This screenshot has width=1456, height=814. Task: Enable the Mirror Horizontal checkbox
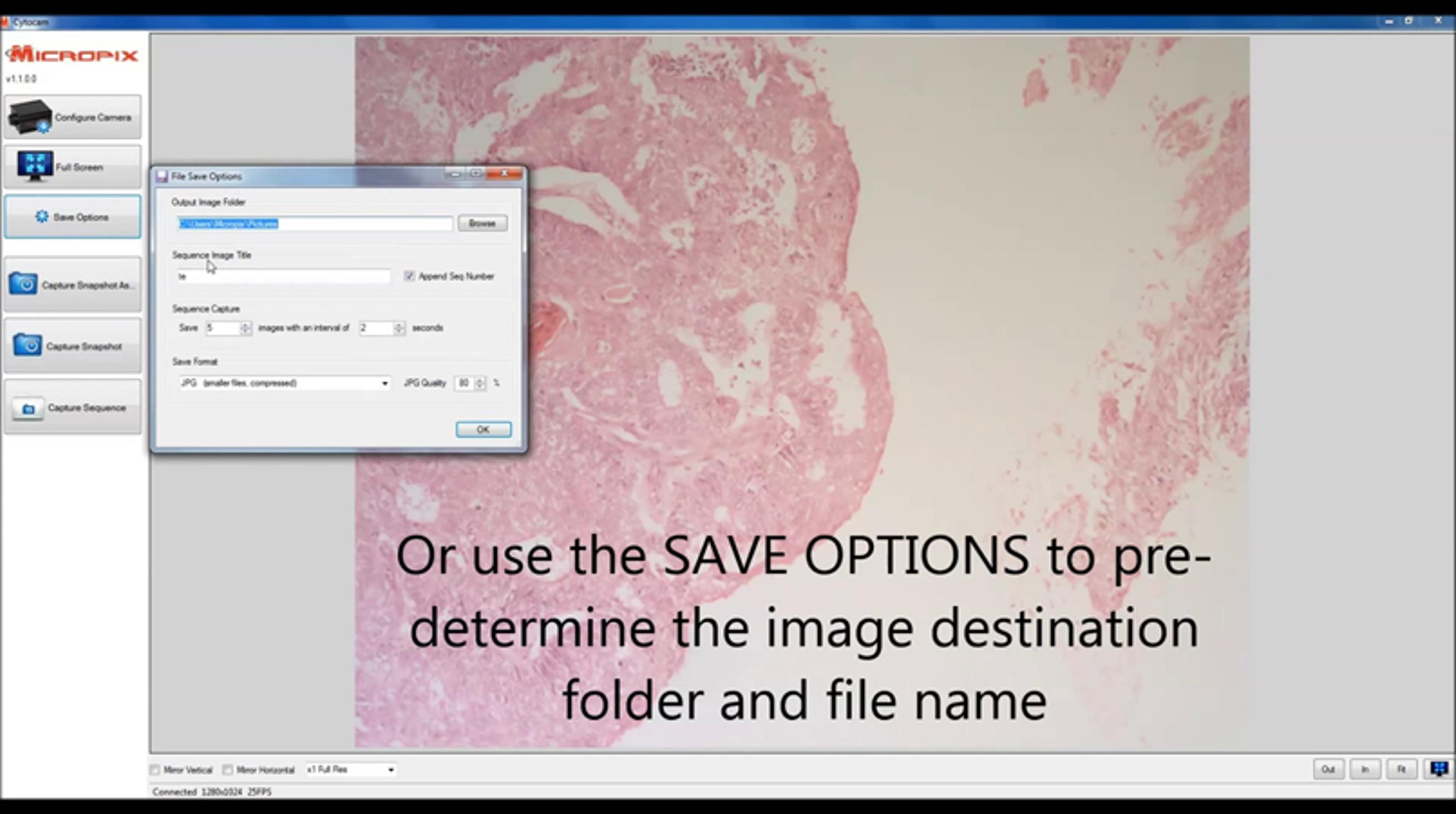pyautogui.click(x=228, y=770)
